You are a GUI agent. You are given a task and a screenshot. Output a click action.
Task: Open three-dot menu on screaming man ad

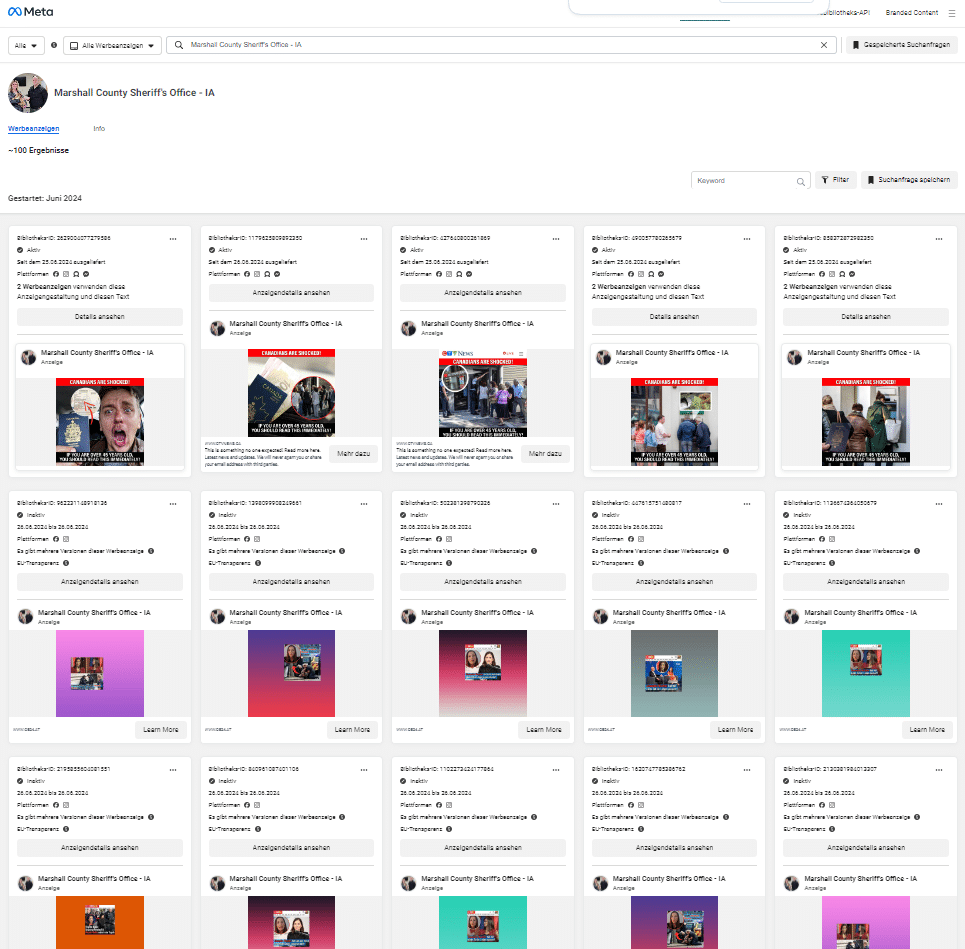173,239
